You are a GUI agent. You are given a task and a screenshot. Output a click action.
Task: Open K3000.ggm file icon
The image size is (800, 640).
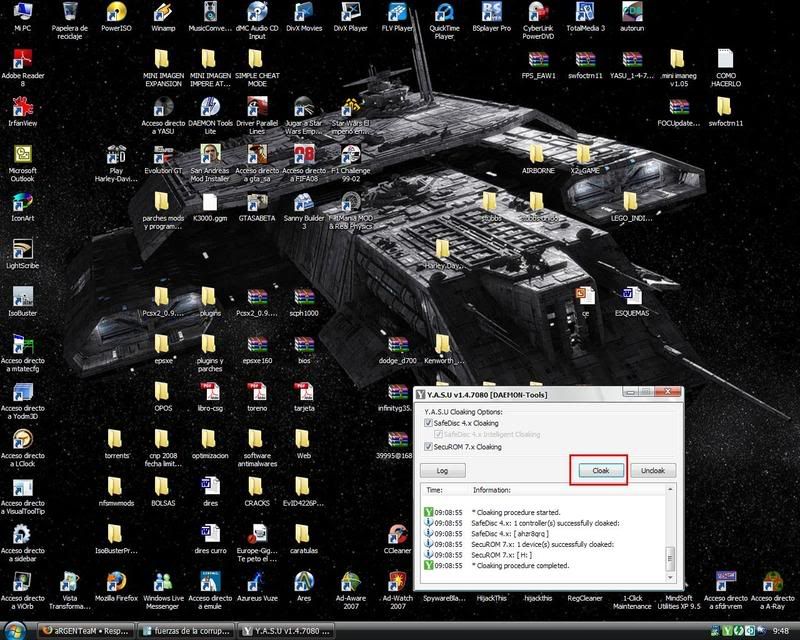[x=210, y=206]
